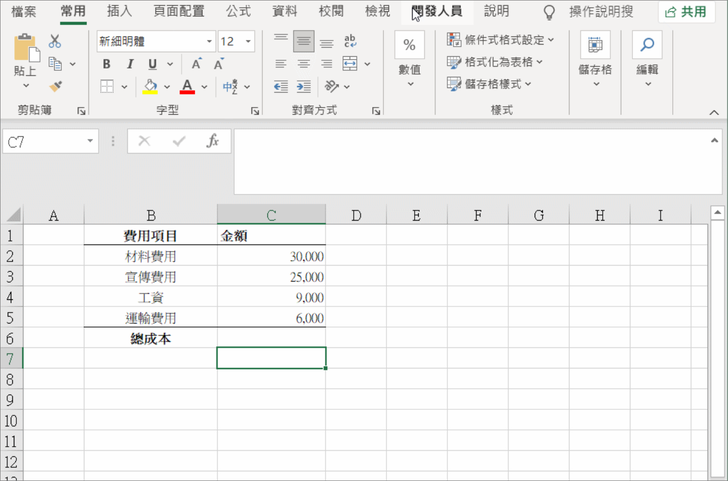Click the Wrap Text icon

[350, 42]
